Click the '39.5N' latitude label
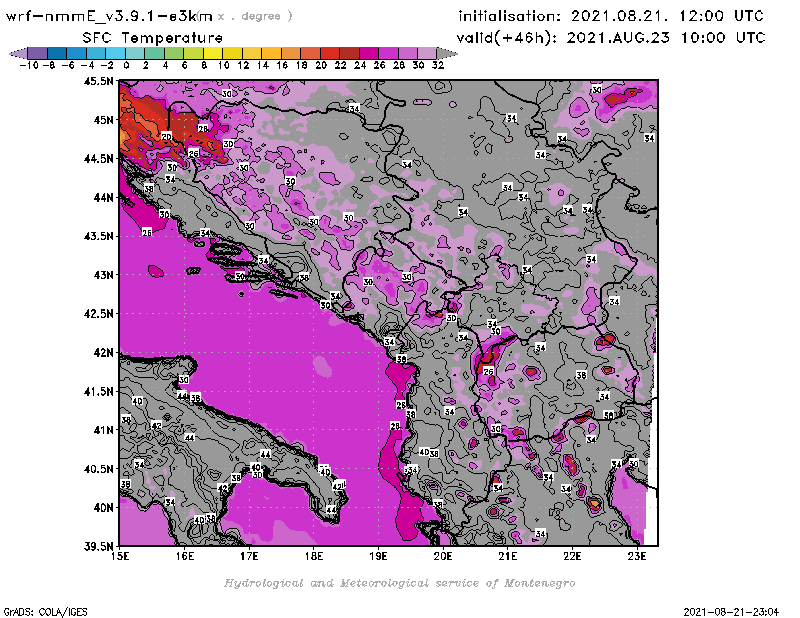The image size is (800, 618). coord(98,547)
